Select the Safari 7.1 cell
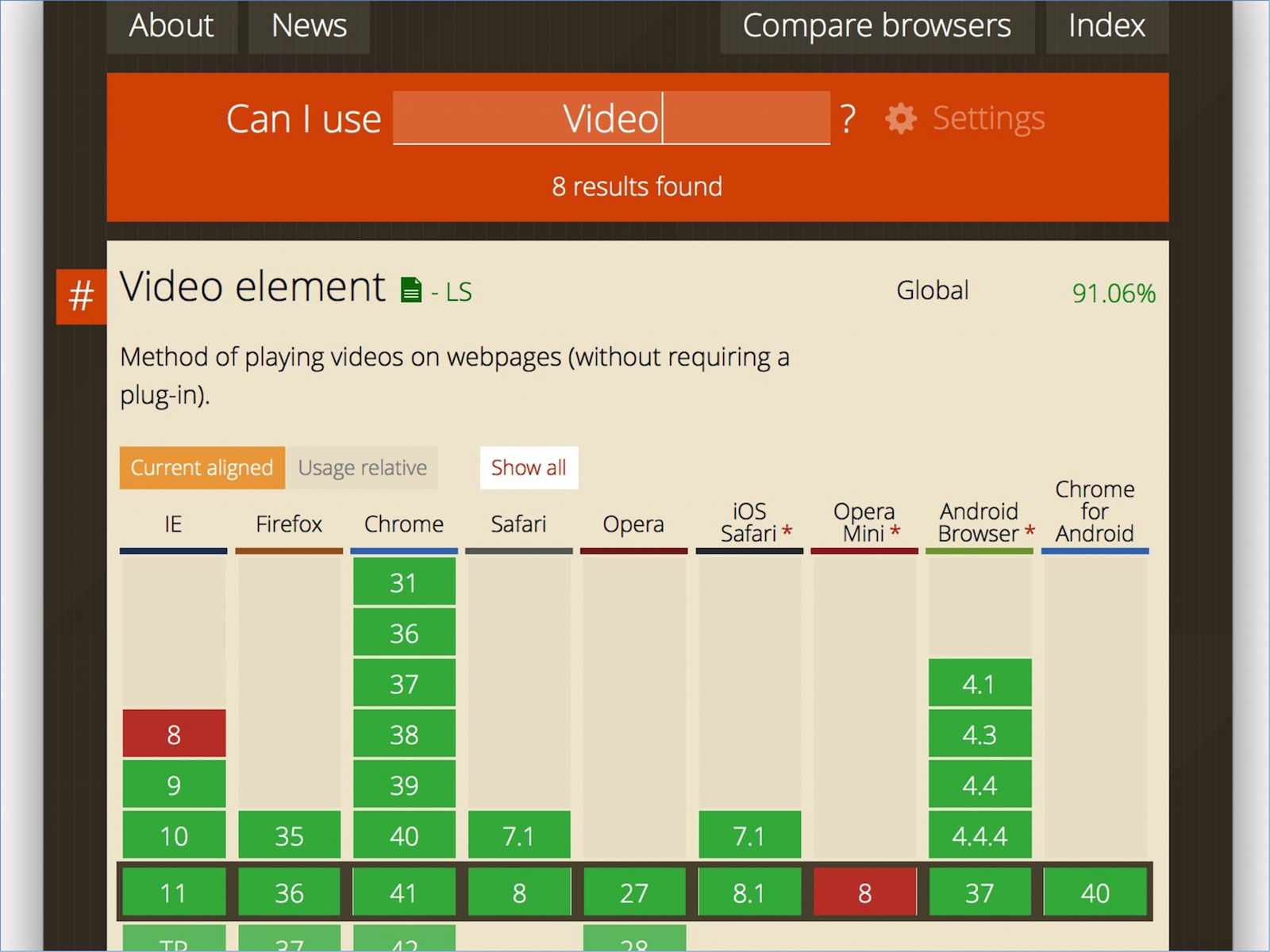1270x952 pixels. pos(519,835)
